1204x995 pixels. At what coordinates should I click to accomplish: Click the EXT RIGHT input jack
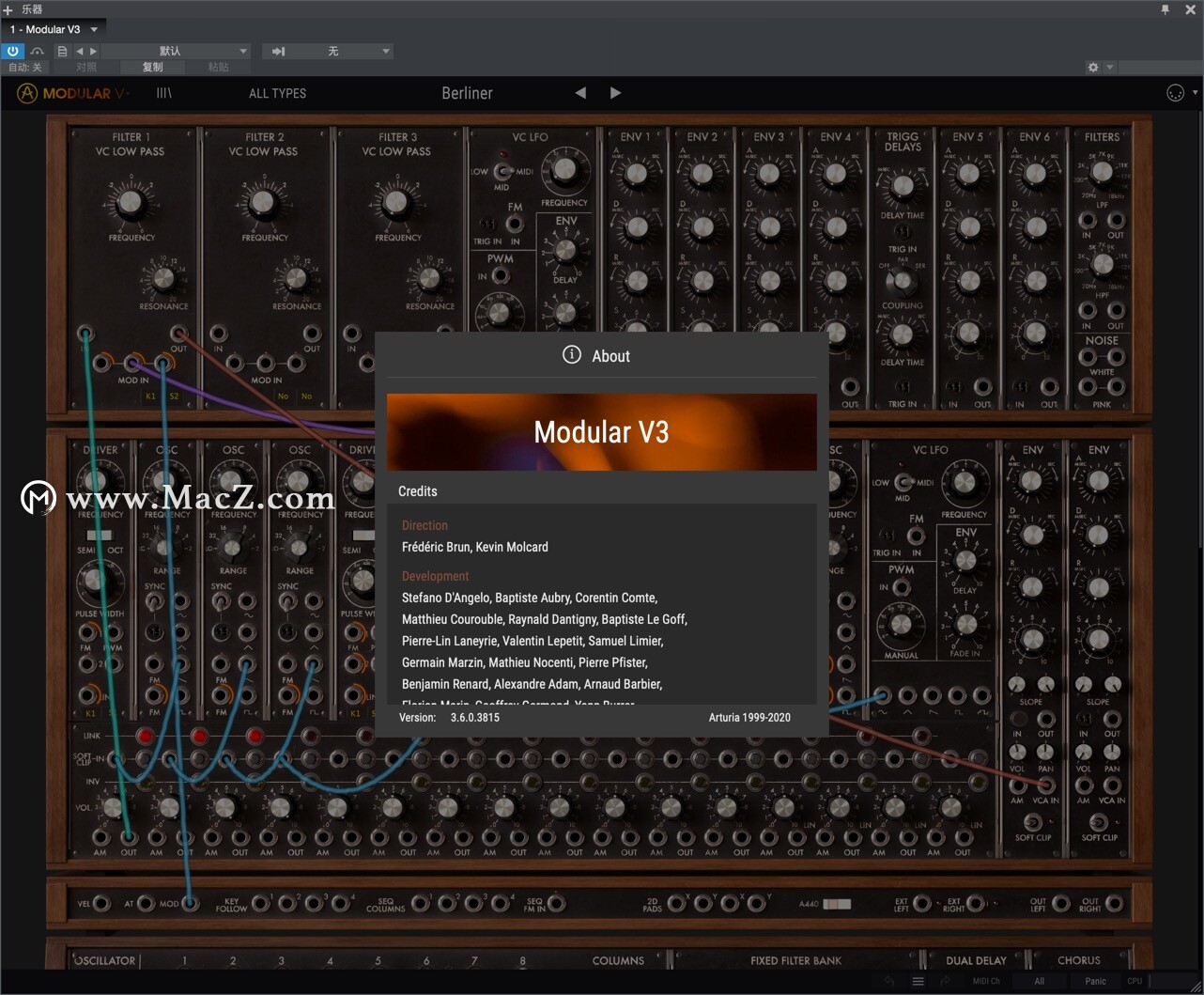(976, 904)
